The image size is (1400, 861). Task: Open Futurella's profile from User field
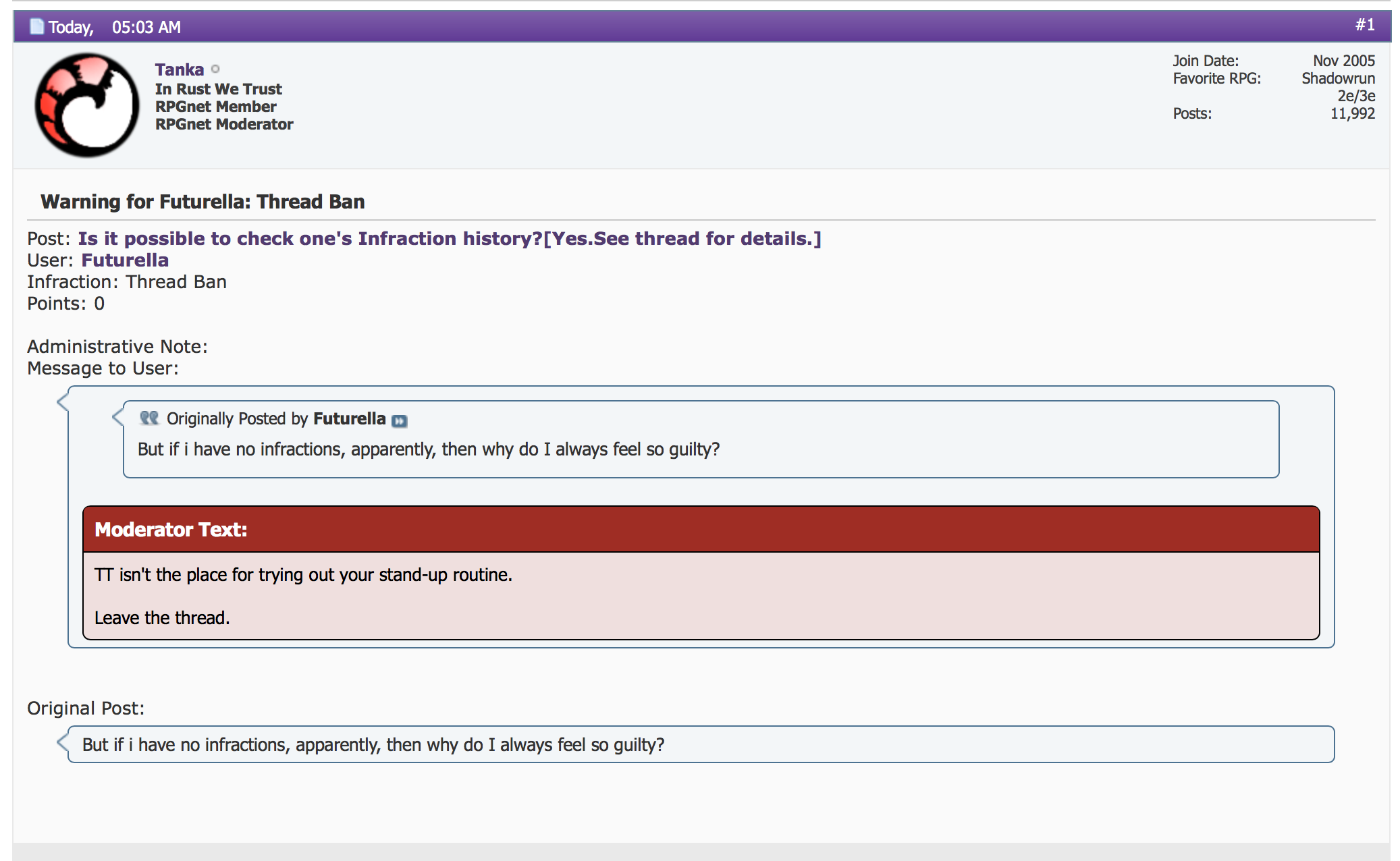[125, 260]
